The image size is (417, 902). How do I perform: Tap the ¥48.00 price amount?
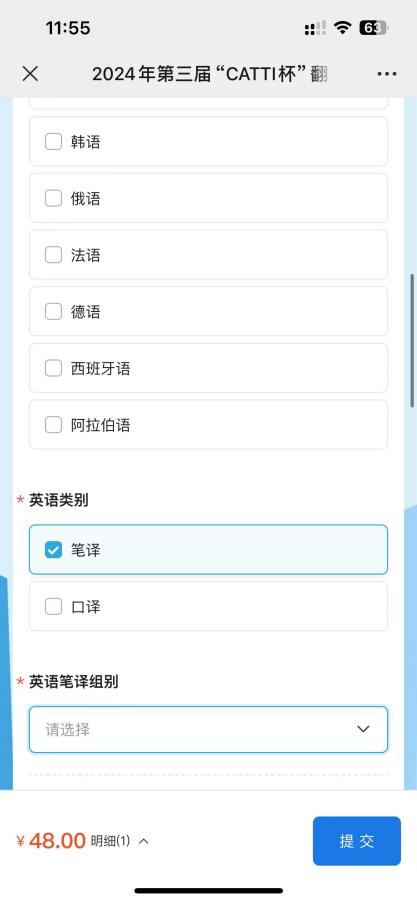click(51, 841)
